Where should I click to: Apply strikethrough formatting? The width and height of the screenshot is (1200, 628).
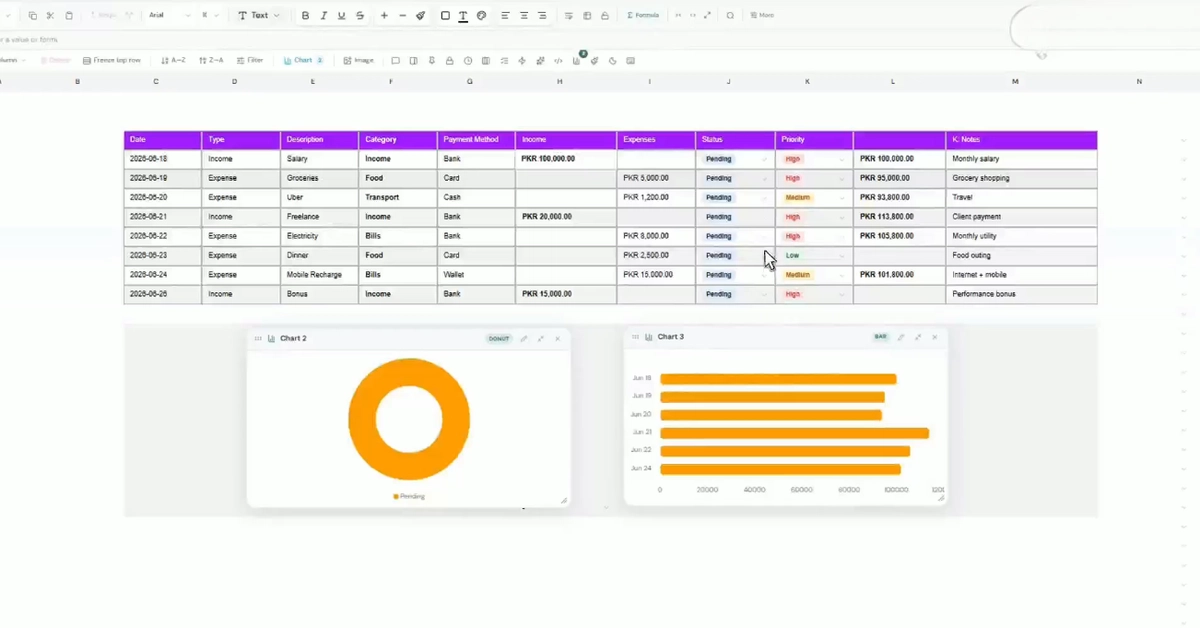[360, 16]
